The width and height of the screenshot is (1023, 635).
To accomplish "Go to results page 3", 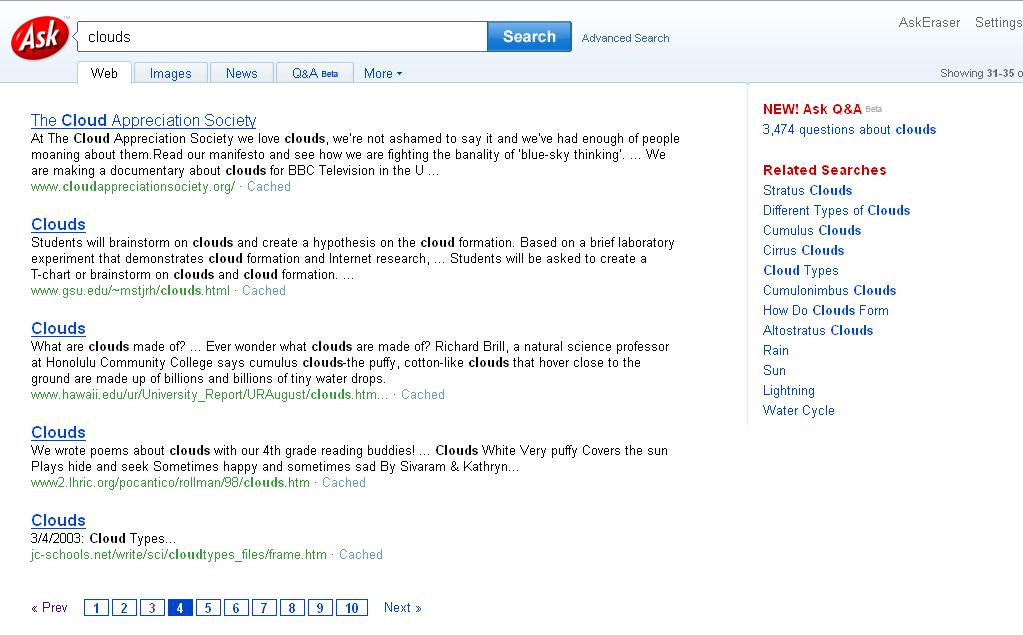I will point(152,608).
